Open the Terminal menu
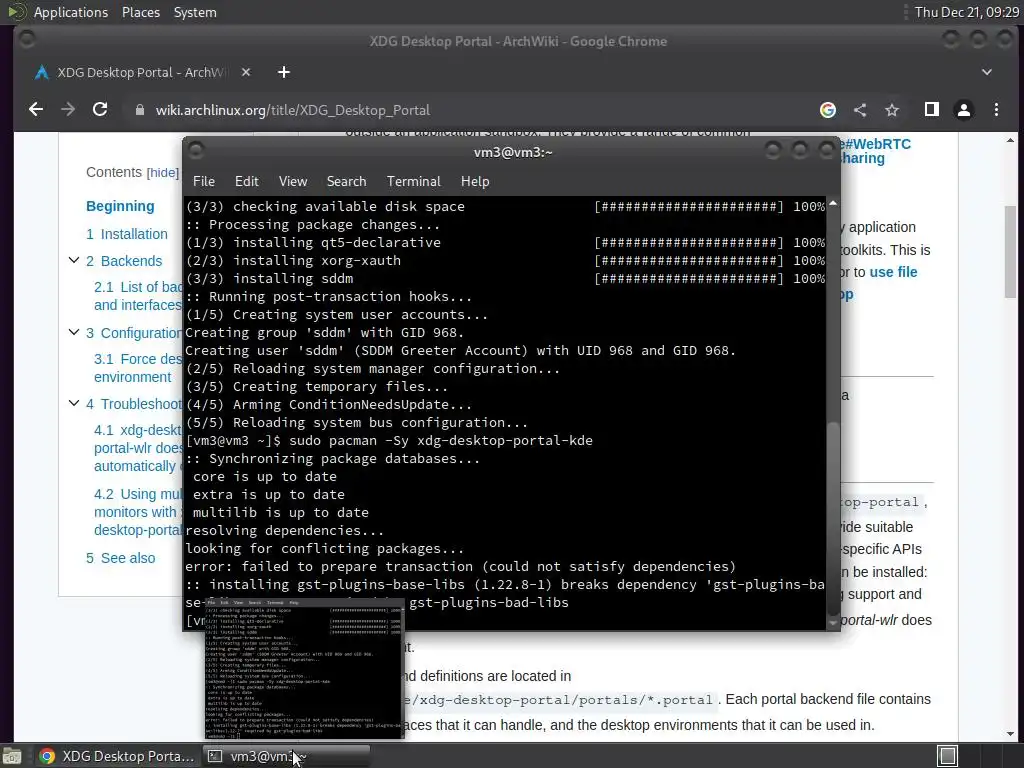 [413, 182]
